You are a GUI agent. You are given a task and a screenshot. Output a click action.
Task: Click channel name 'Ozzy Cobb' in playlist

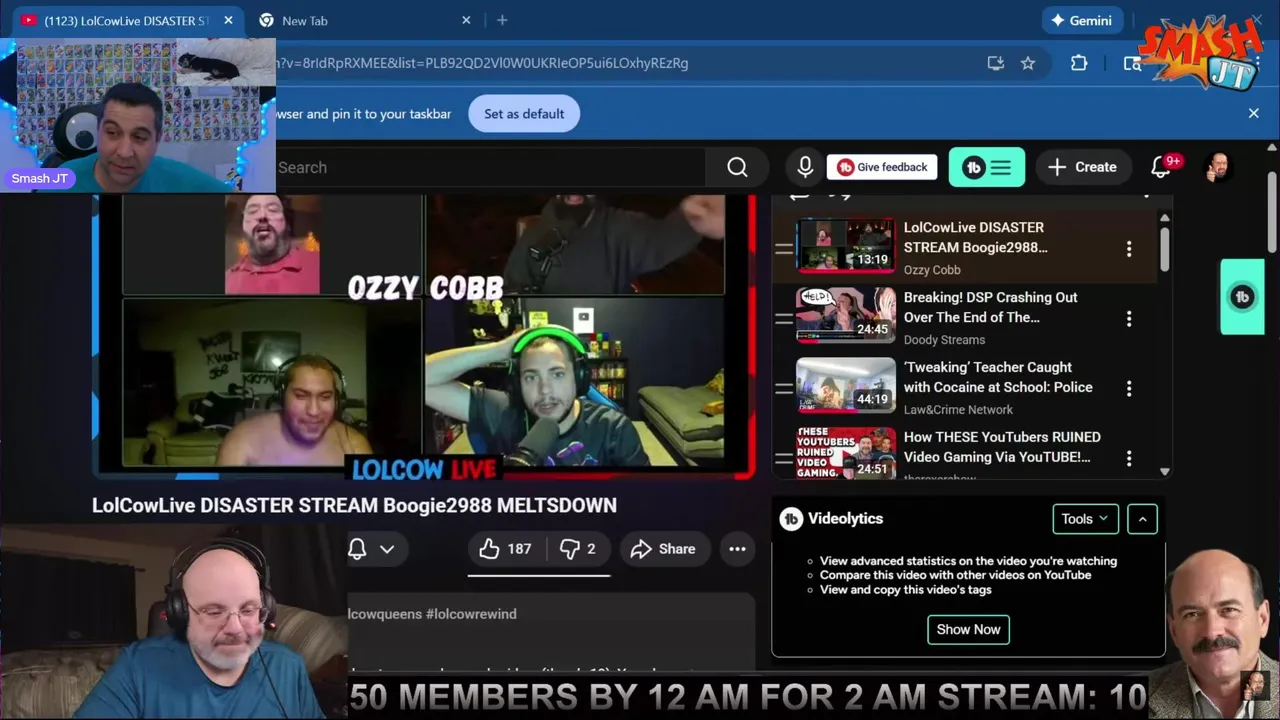[932, 270]
